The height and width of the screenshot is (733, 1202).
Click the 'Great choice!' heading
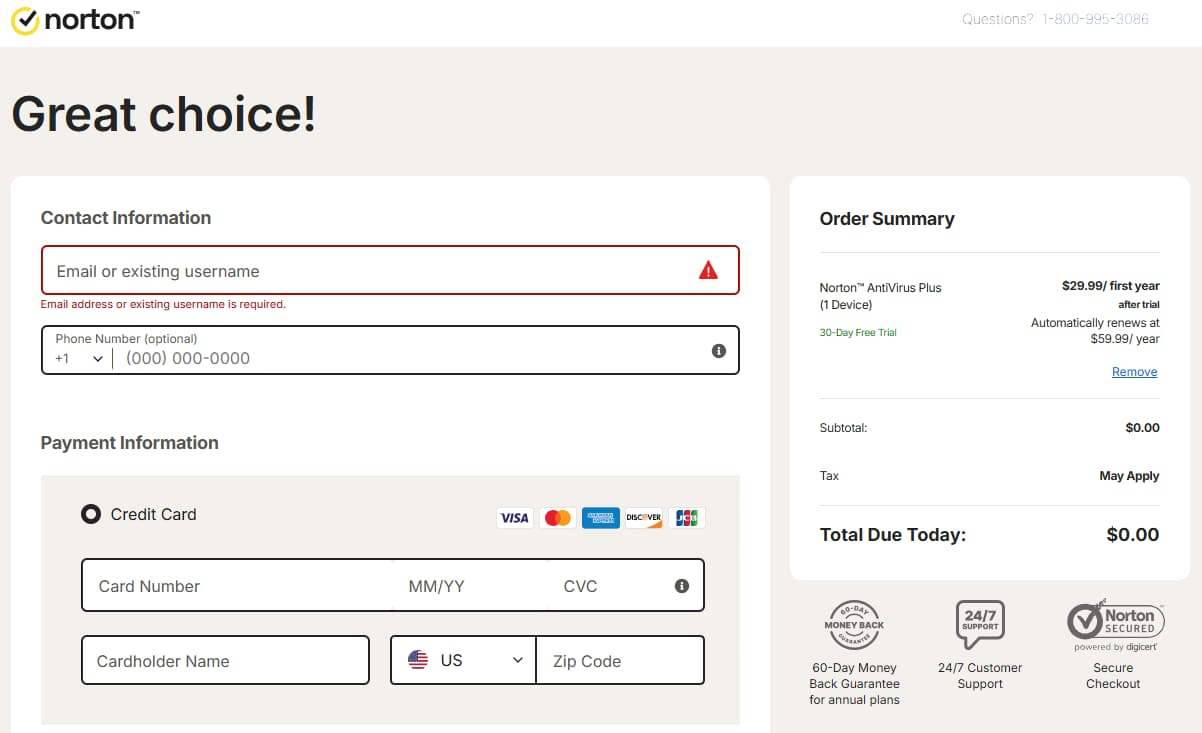(163, 112)
